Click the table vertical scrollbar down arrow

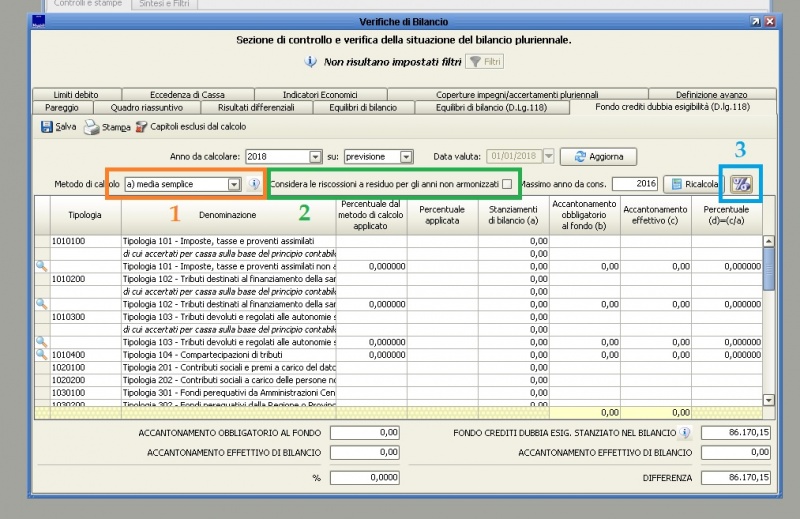768,399
